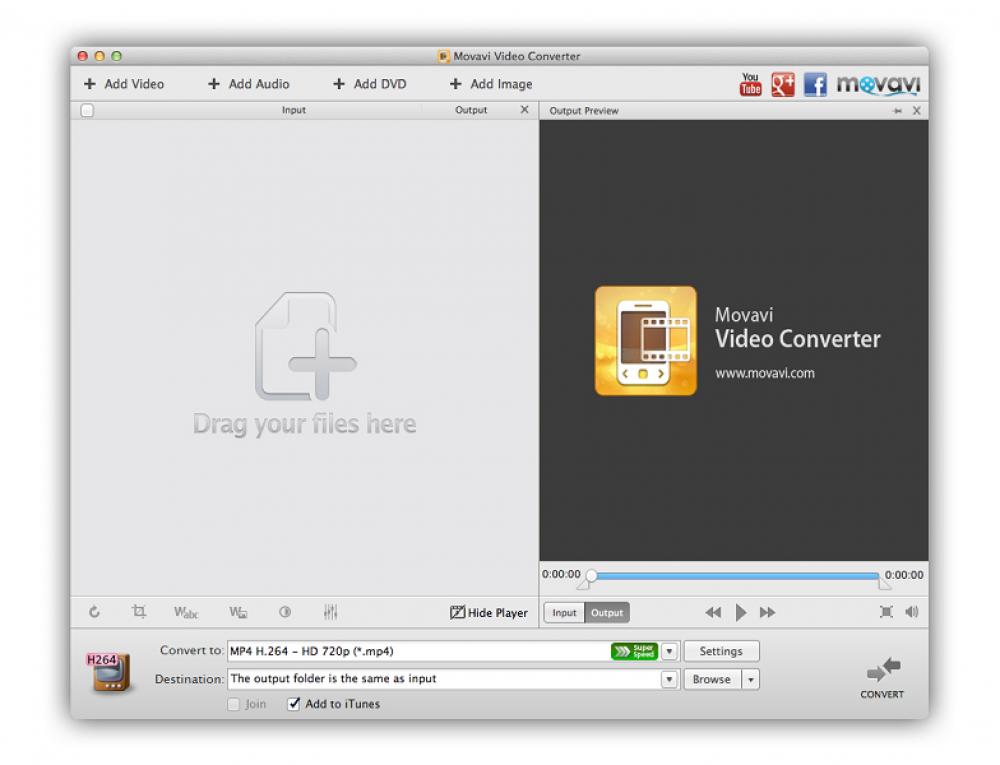
Task: Toggle the Add to iTunes checkbox
Action: [x=293, y=703]
